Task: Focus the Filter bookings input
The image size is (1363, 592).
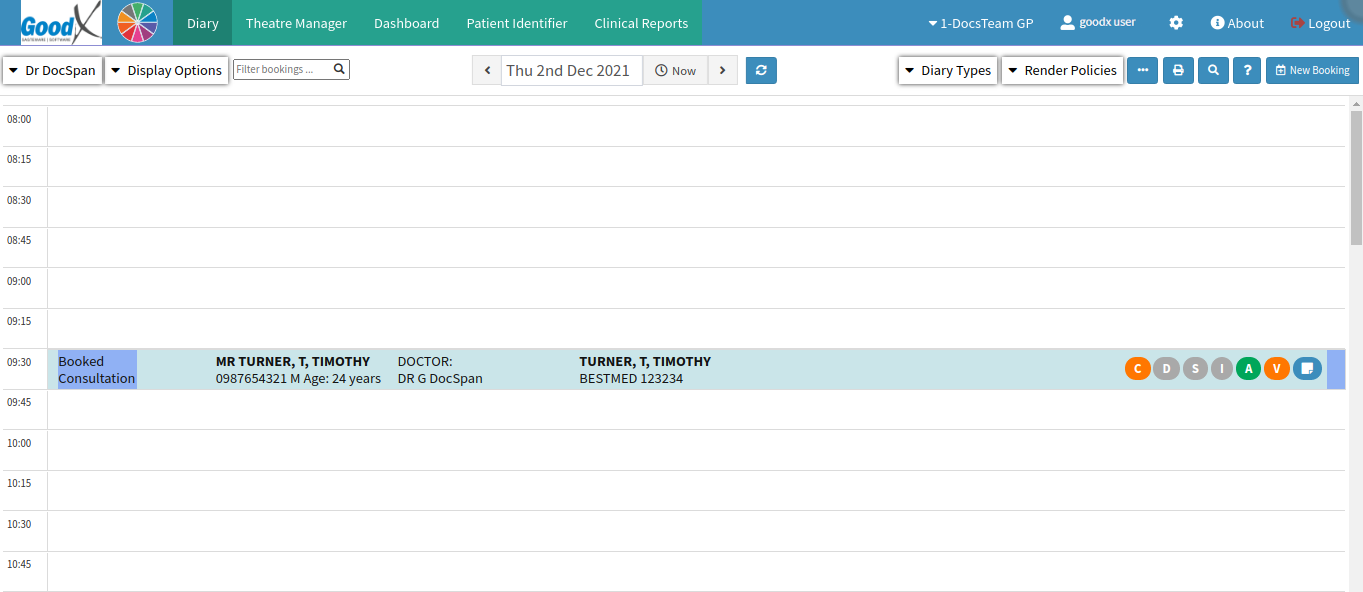Action: pyautogui.click(x=283, y=69)
